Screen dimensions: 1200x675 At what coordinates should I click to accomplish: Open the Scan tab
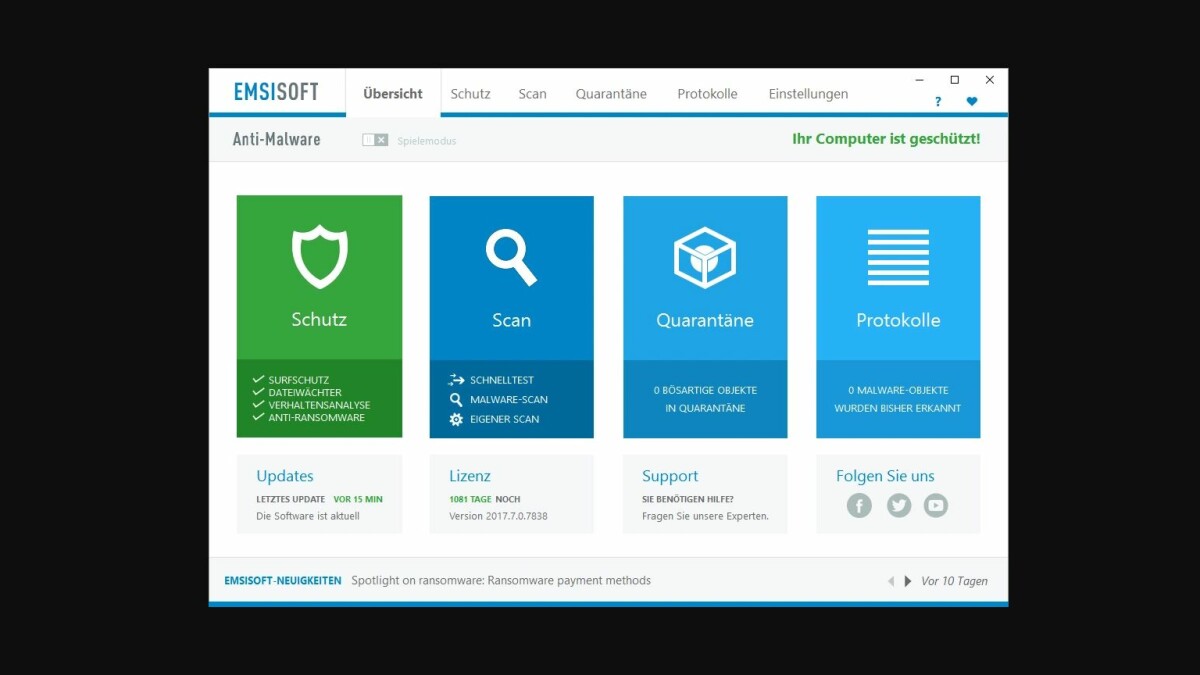(x=532, y=94)
